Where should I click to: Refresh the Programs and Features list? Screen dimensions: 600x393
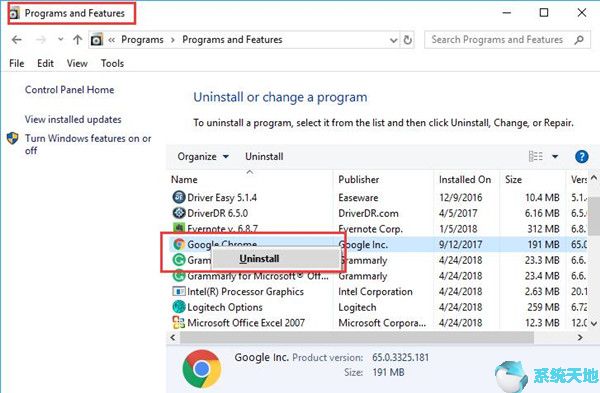(x=408, y=40)
